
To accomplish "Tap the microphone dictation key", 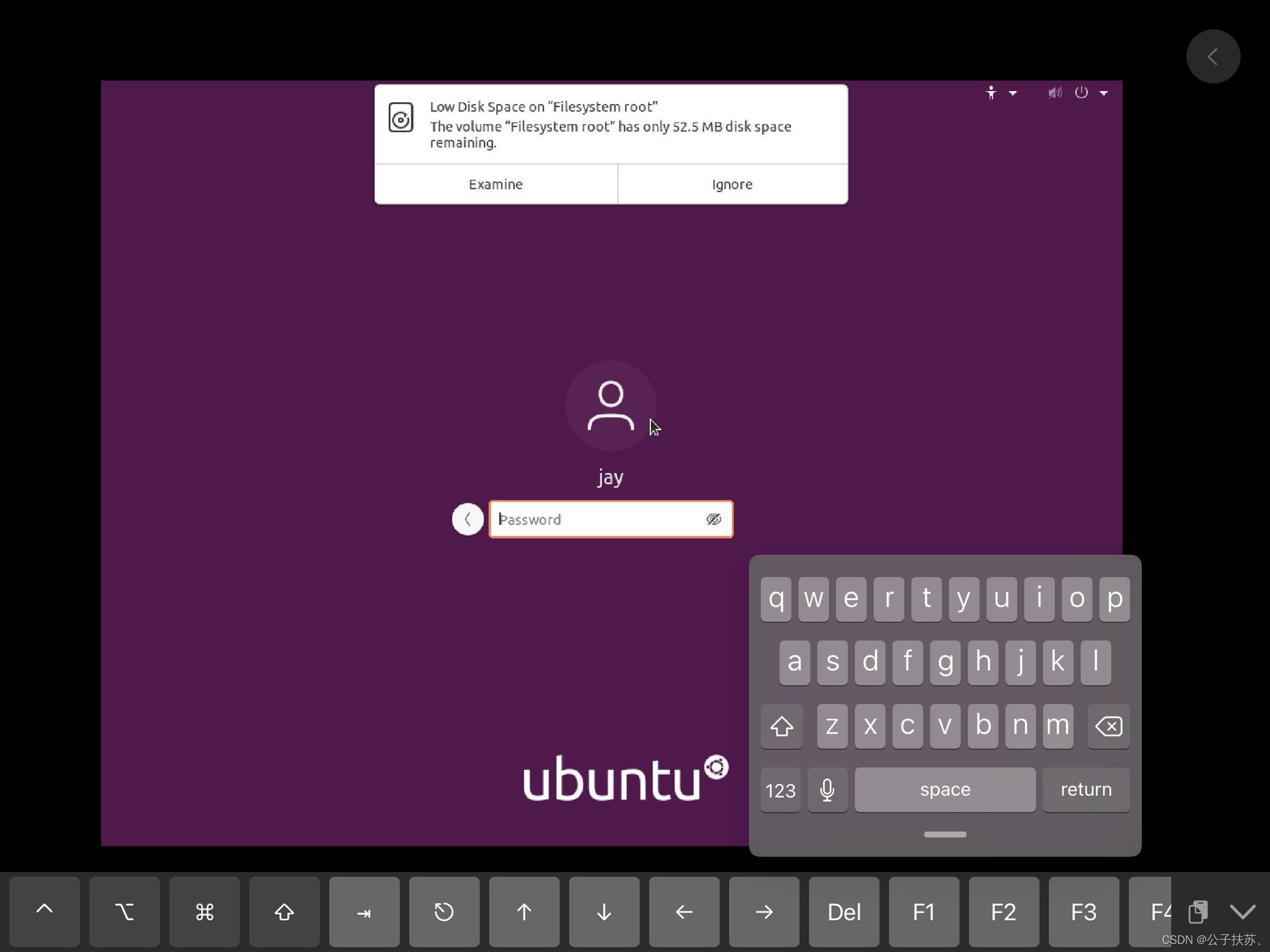I will [827, 790].
